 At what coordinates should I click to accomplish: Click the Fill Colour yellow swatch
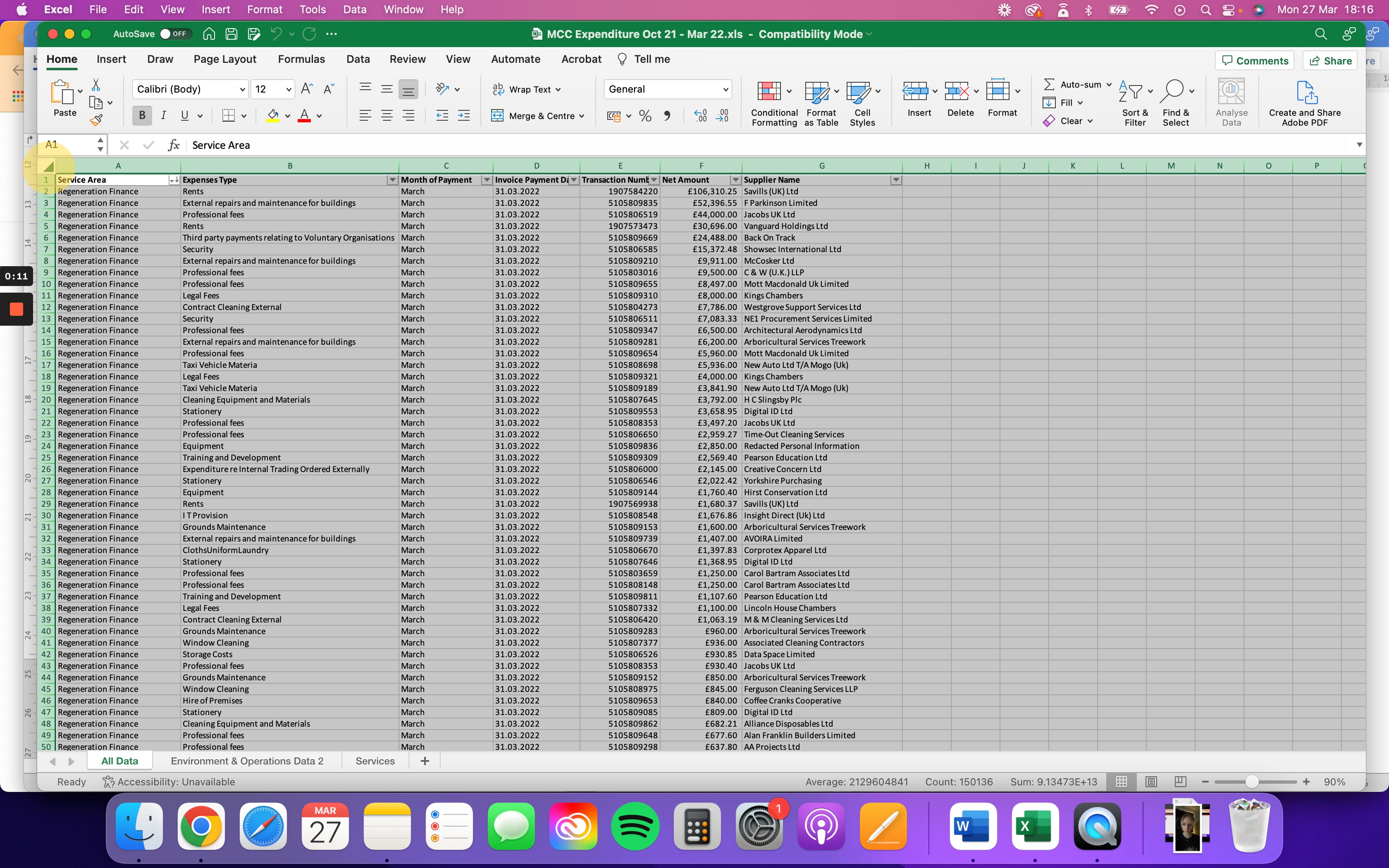point(273,116)
